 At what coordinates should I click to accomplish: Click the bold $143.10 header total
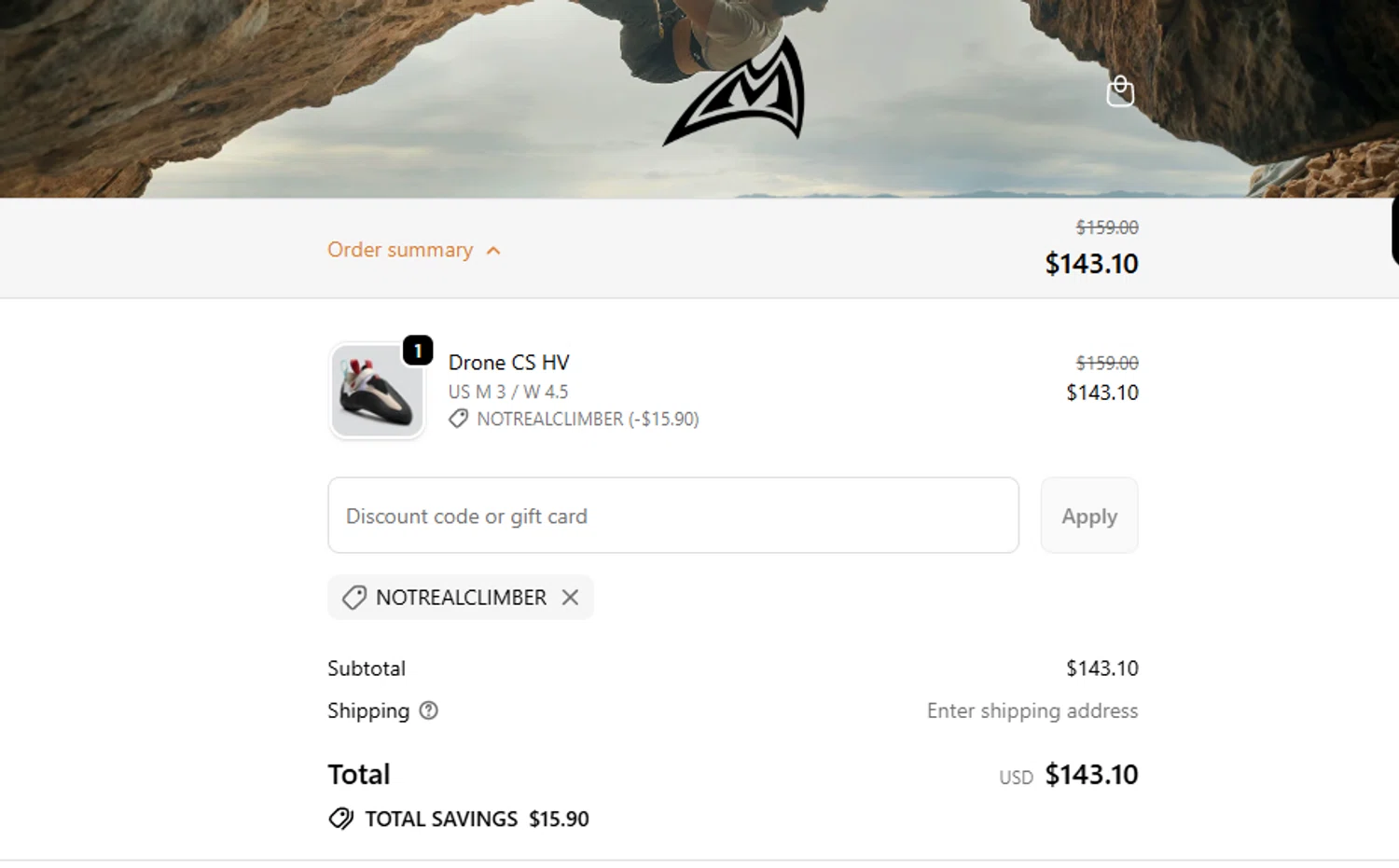click(1091, 264)
